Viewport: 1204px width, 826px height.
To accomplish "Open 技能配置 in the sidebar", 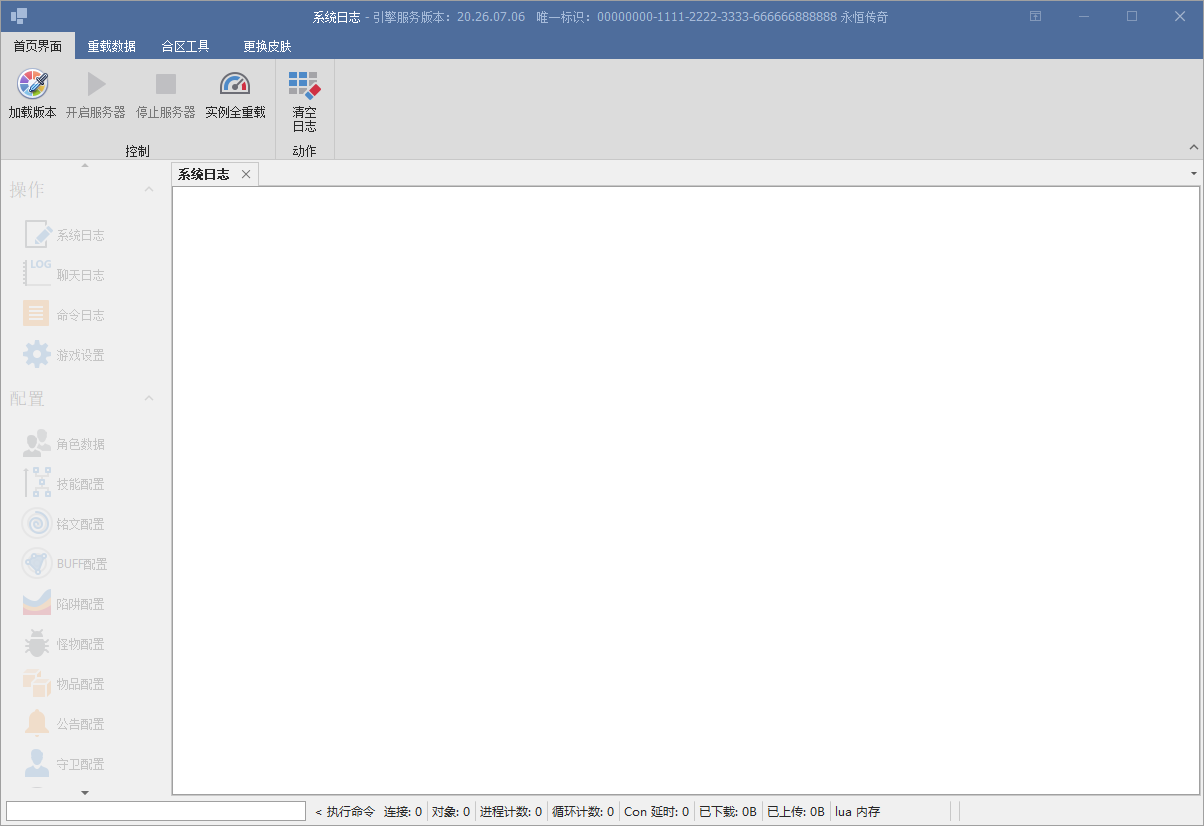I will [x=64, y=484].
